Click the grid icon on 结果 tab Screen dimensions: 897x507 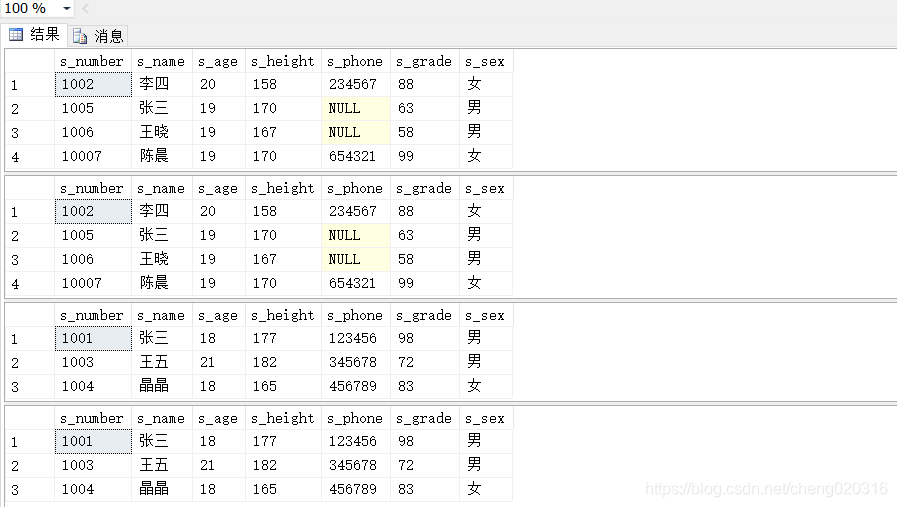click(16, 35)
